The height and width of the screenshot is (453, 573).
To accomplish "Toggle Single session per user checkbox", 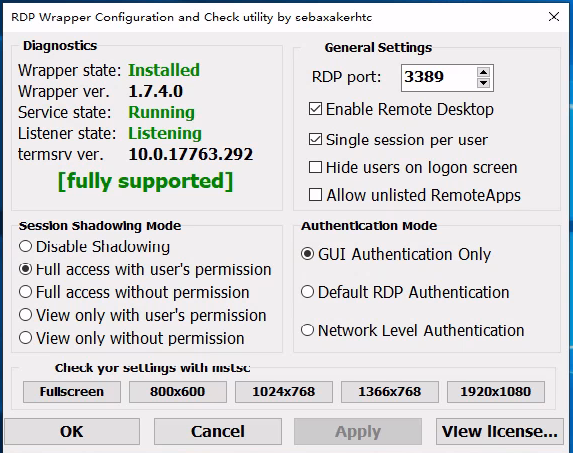I will click(315, 139).
